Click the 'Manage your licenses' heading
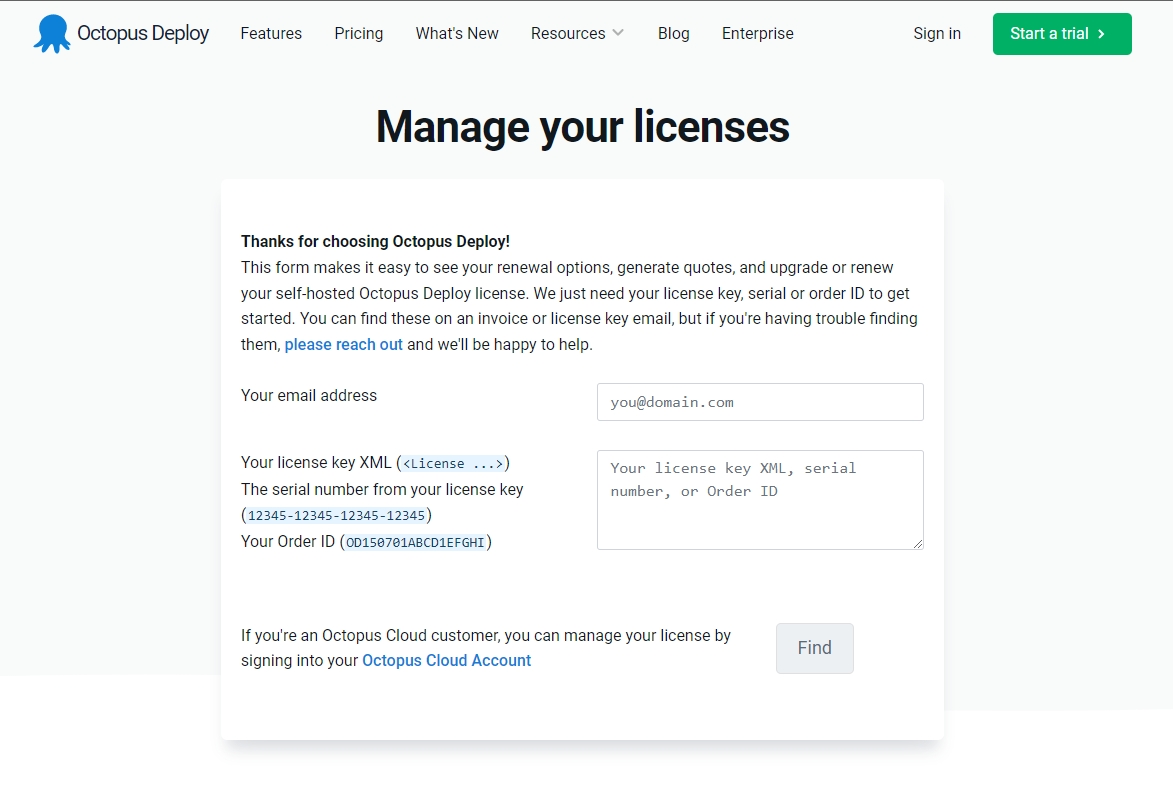 [x=583, y=126]
